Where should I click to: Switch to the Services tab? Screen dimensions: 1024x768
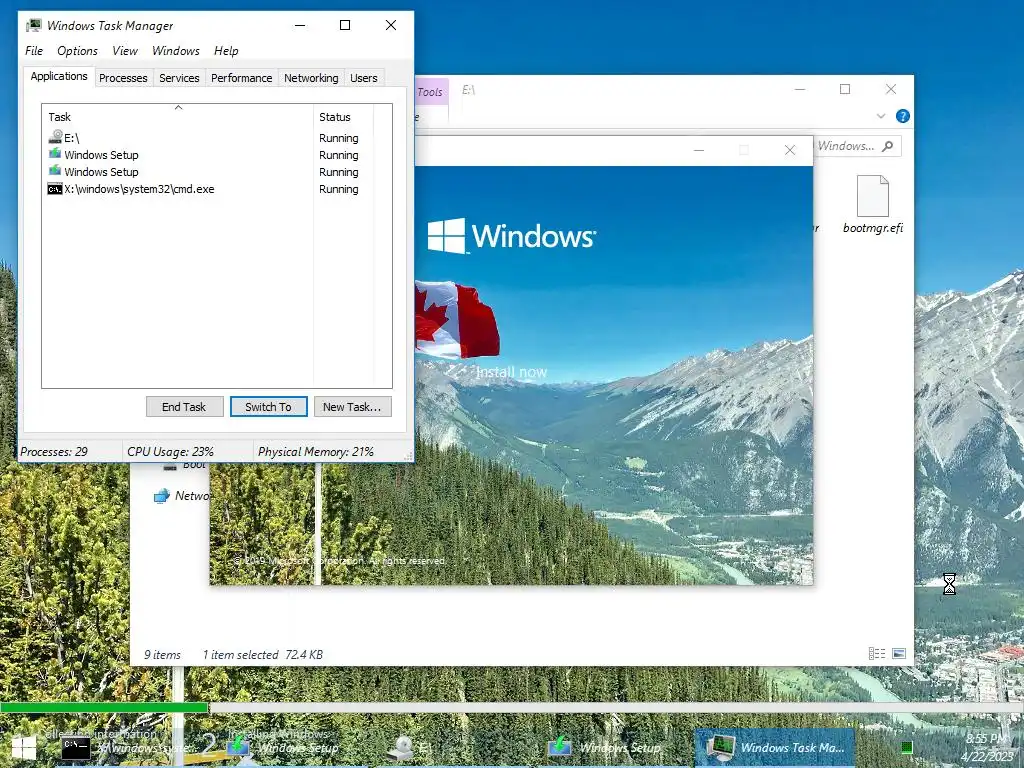coord(179,78)
